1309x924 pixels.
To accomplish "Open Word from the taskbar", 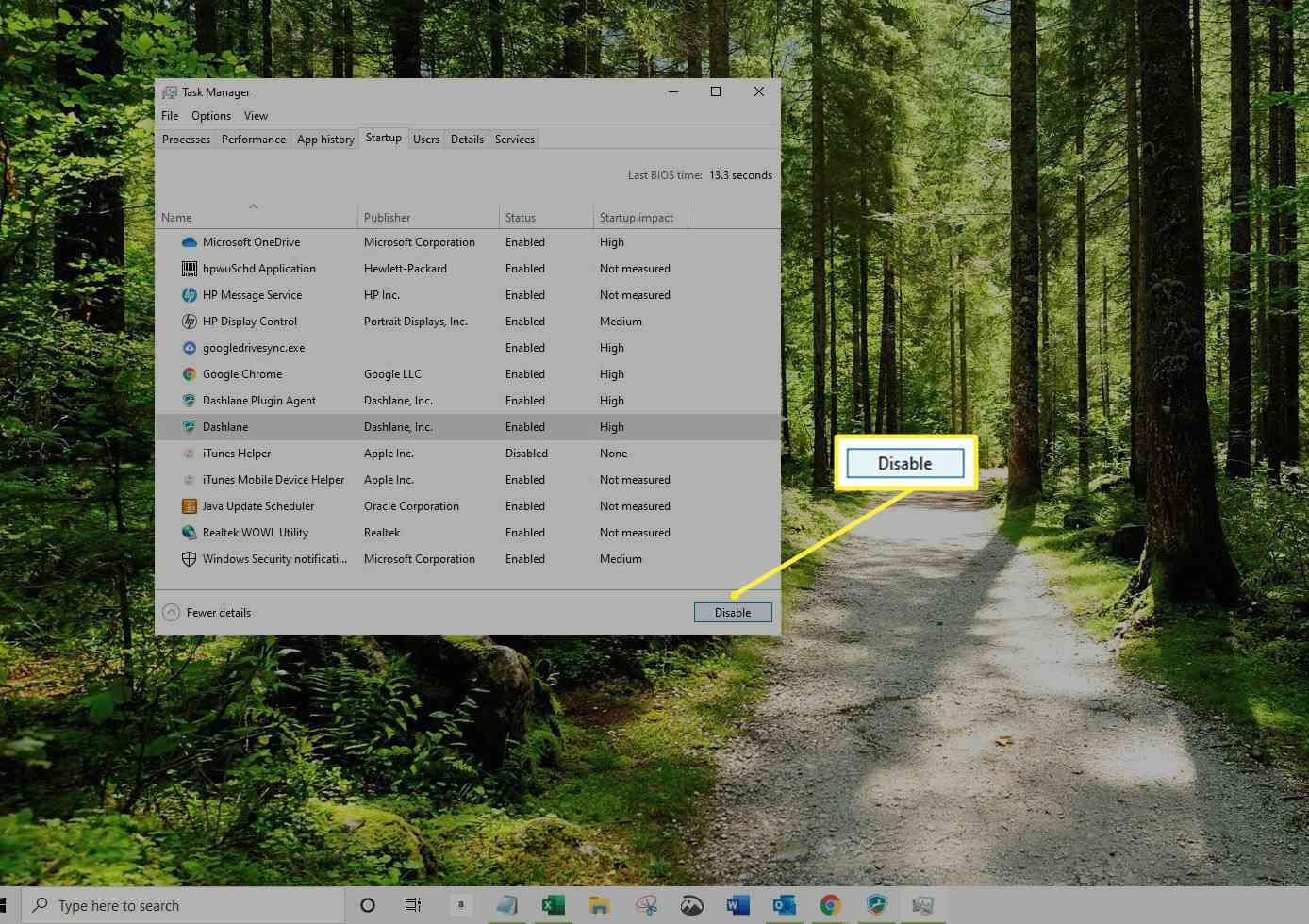I will 737,905.
